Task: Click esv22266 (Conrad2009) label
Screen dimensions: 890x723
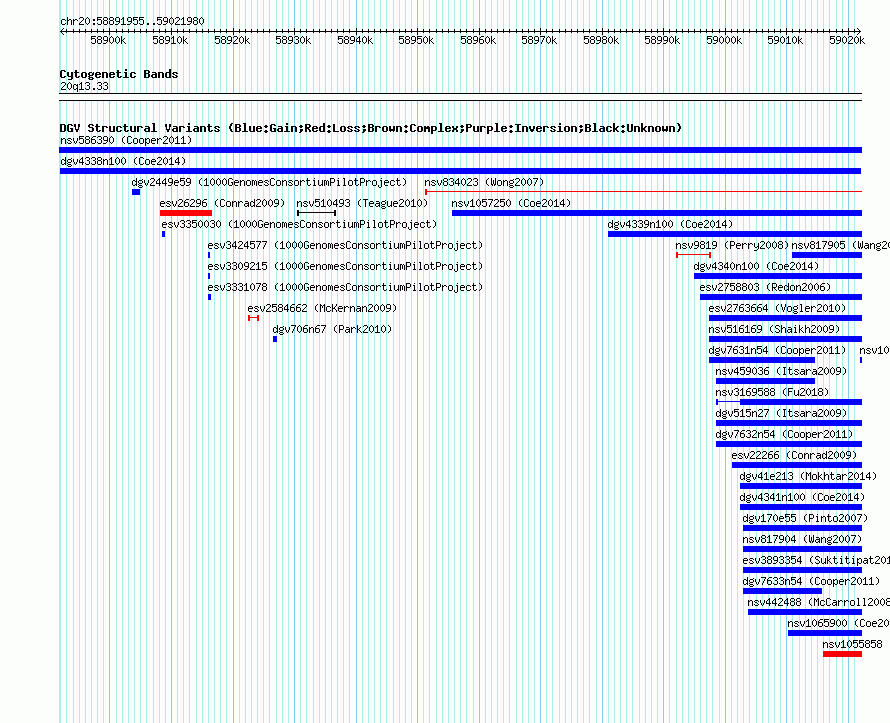Action: [794, 455]
